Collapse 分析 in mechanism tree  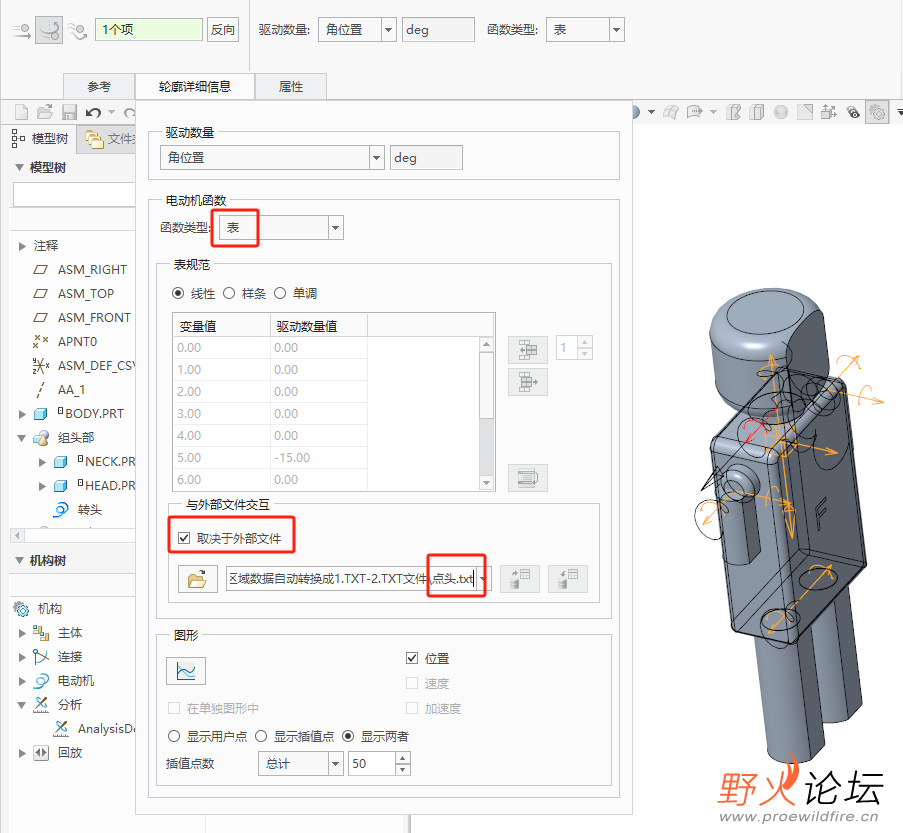coord(22,705)
